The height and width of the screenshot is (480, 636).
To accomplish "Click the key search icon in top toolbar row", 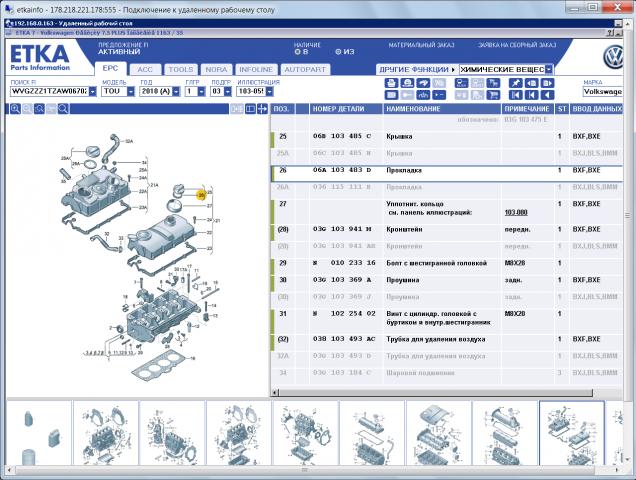I will point(462,83).
